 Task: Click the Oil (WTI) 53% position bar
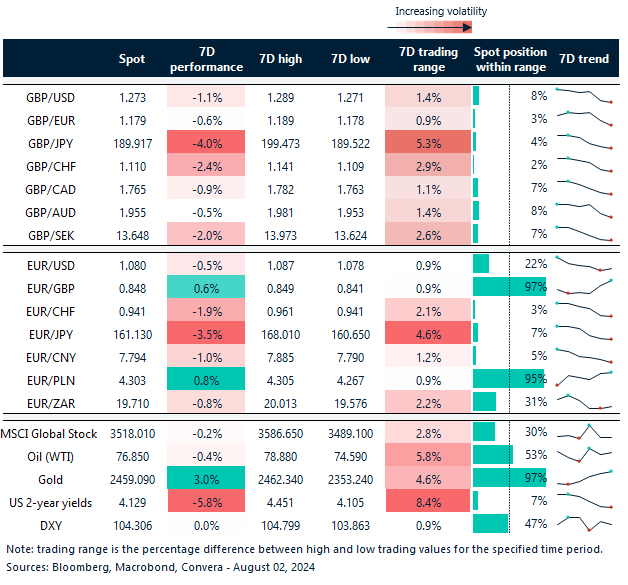pos(492,455)
